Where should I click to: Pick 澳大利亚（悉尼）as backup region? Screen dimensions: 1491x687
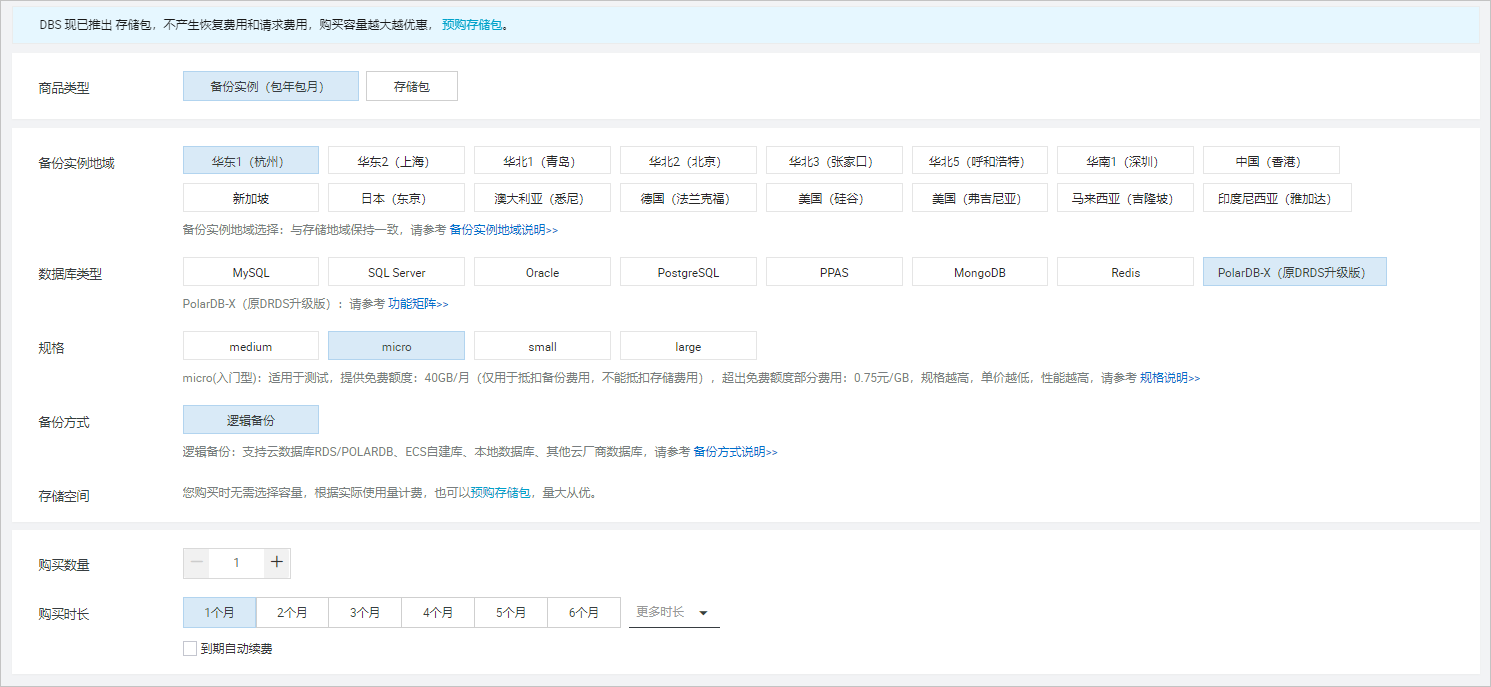(x=542, y=198)
